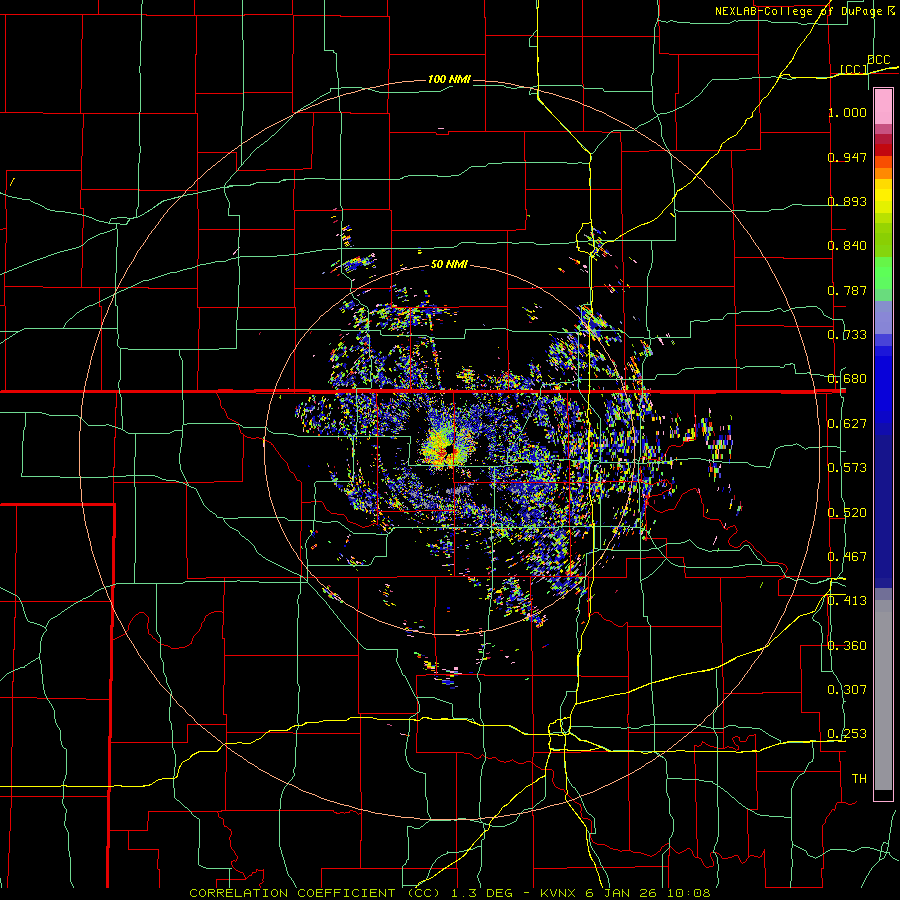This screenshot has width=900, height=900.
Task: Click the "100 NMI" range ring label
Action: pyautogui.click(x=449, y=79)
